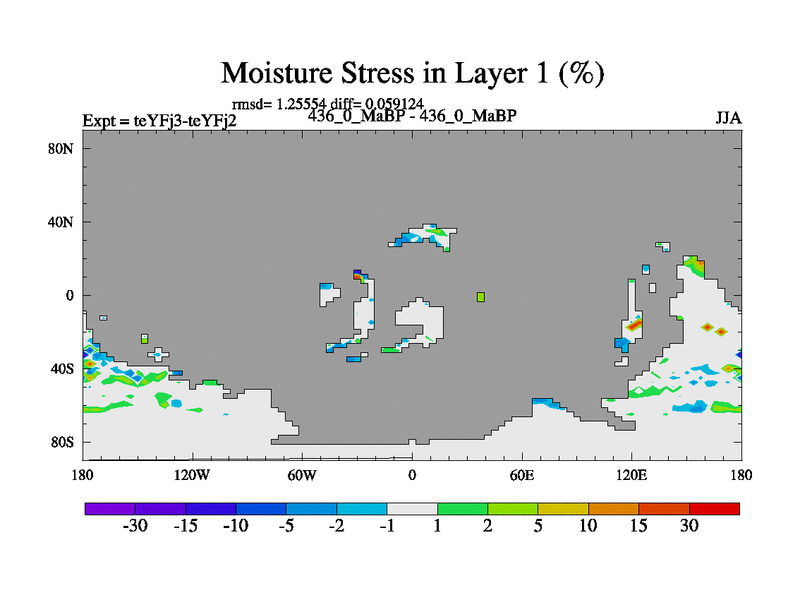Select the 40S latitude axis label
This screenshot has height=600, width=800.
click(x=64, y=369)
